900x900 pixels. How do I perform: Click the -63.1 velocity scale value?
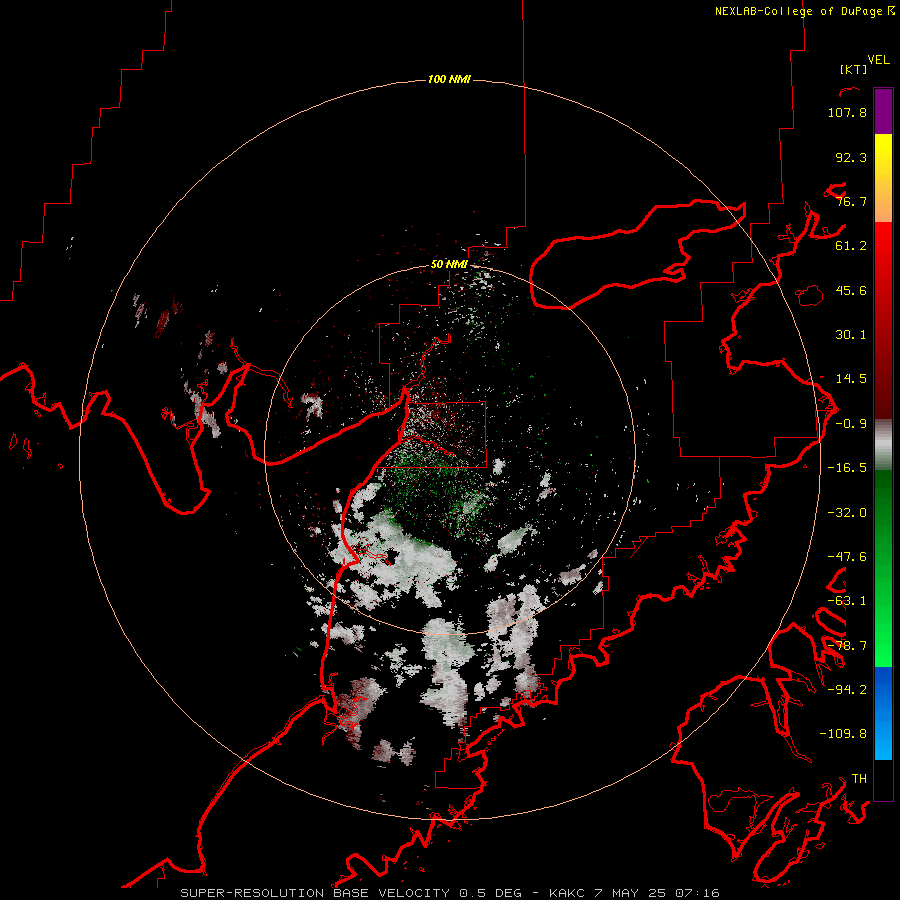click(847, 601)
